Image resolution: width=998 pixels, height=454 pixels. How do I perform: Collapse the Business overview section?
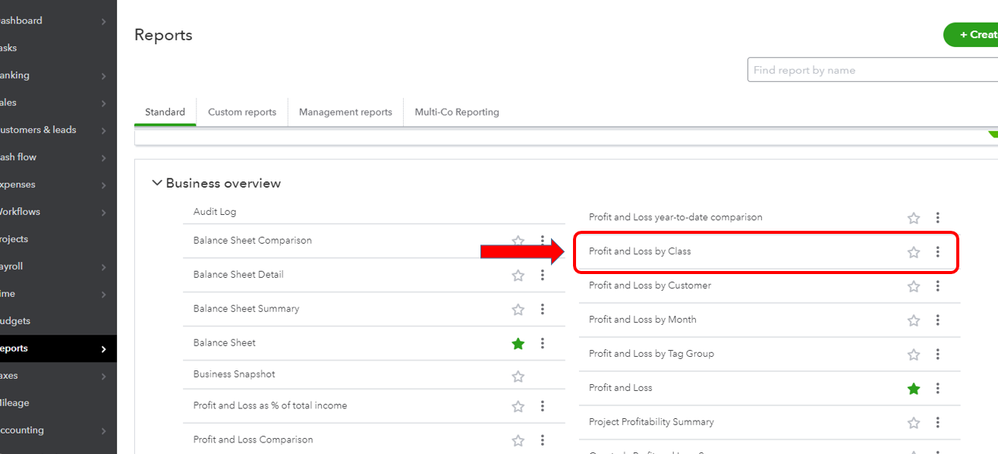(x=156, y=183)
